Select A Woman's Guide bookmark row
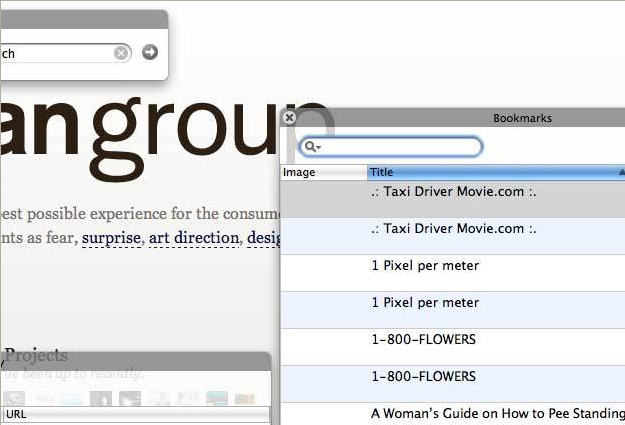 click(453, 414)
